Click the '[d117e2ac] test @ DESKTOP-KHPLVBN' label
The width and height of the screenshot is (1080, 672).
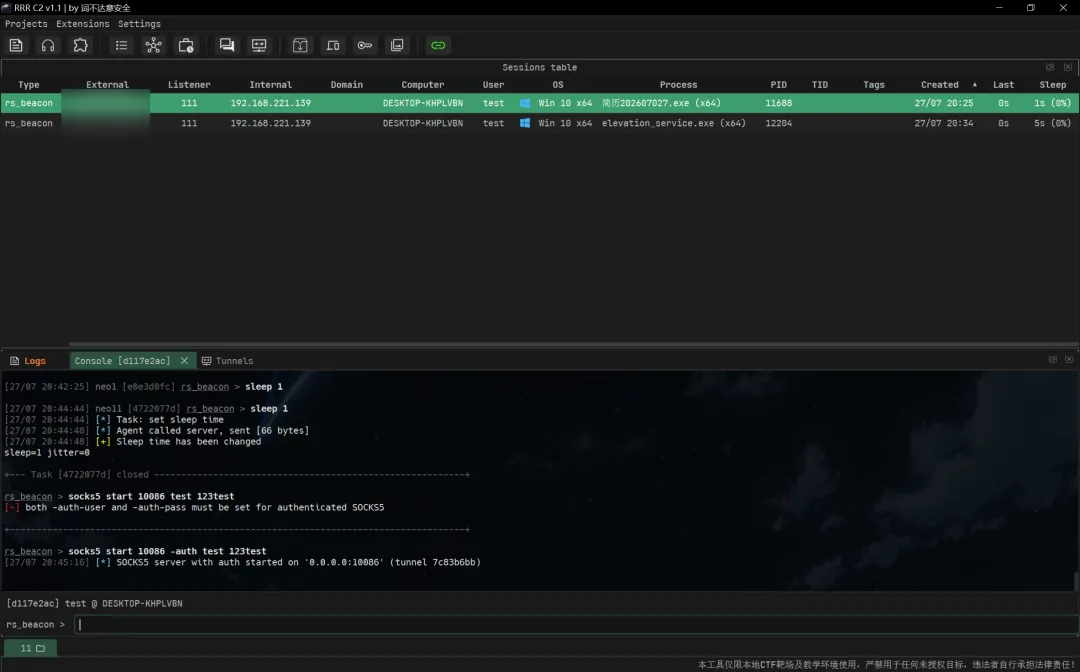pos(94,603)
